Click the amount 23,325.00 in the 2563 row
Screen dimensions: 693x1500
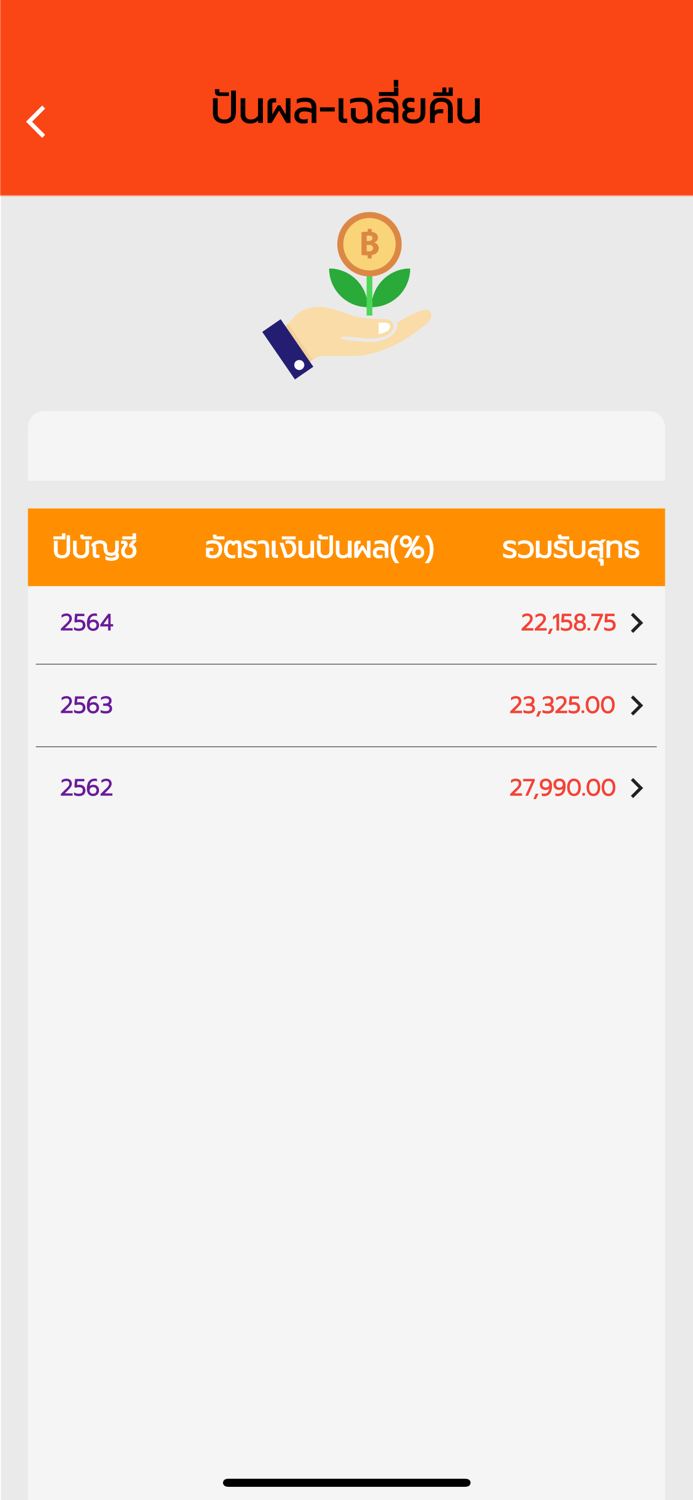coord(562,705)
